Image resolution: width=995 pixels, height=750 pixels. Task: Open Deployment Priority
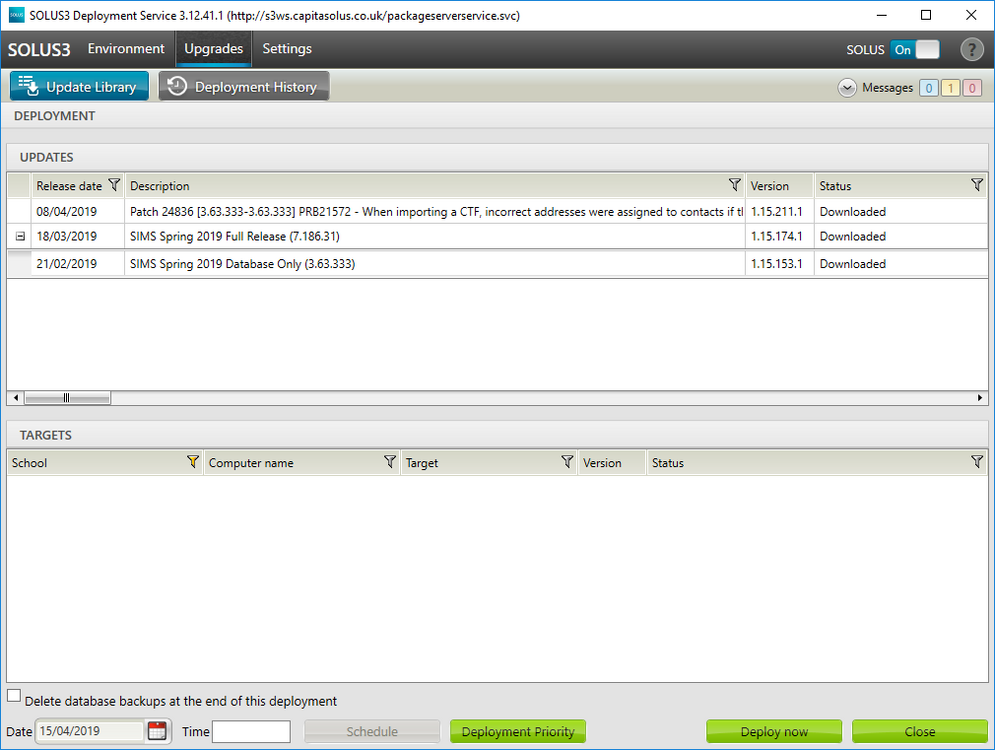[x=518, y=731]
